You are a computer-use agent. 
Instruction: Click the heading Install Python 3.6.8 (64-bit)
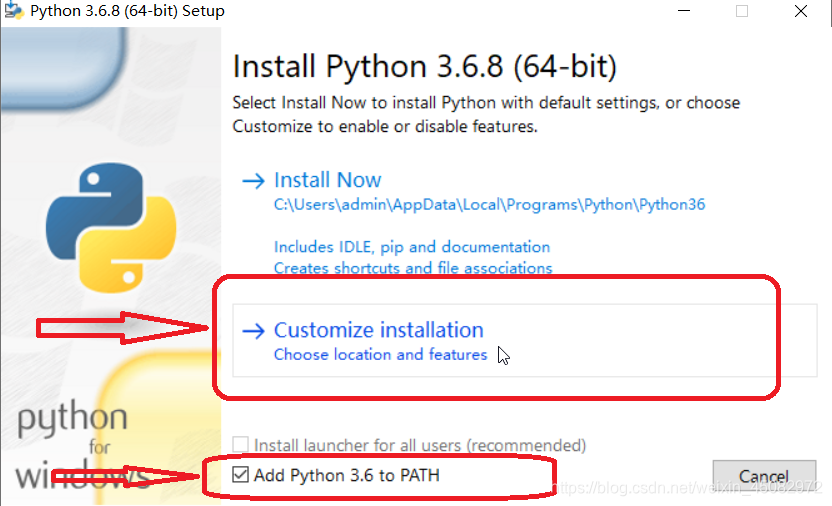[424, 67]
